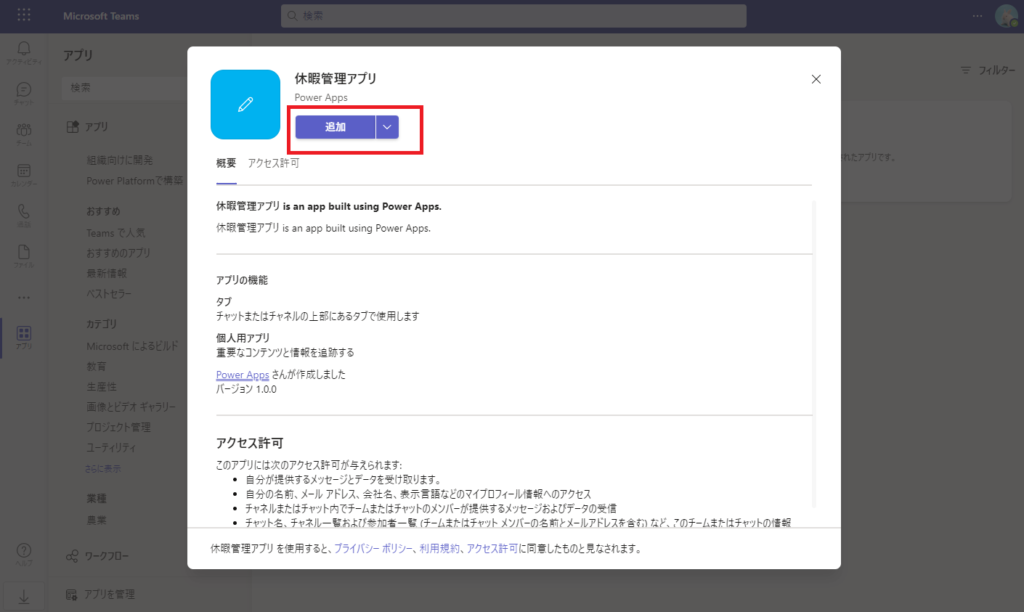Screen dimensions: 1024x612
Task: Select 組織向けに開発 in sidebar
Action: (x=120, y=160)
